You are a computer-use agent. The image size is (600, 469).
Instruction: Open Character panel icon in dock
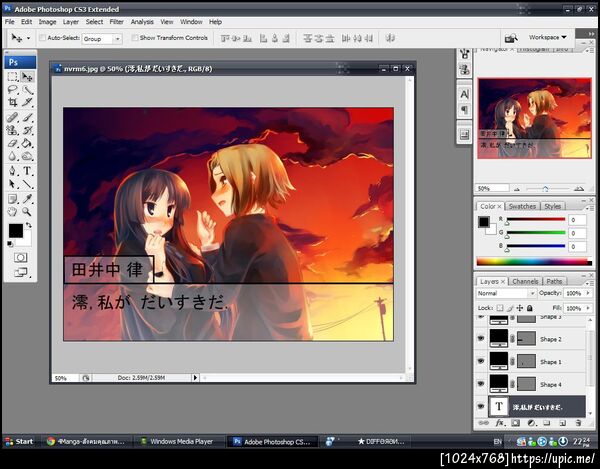coord(464,94)
